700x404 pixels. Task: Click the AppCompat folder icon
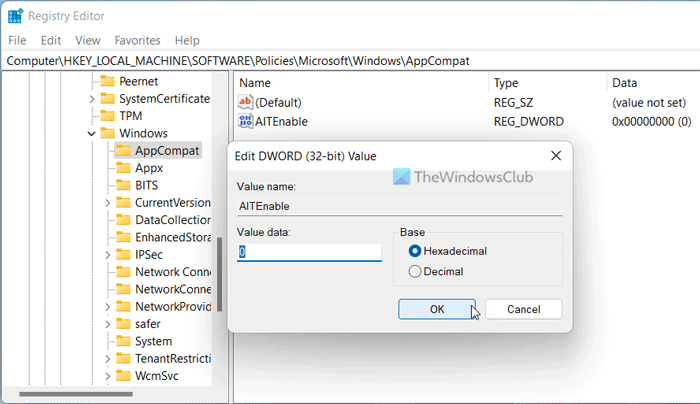pyautogui.click(x=124, y=150)
